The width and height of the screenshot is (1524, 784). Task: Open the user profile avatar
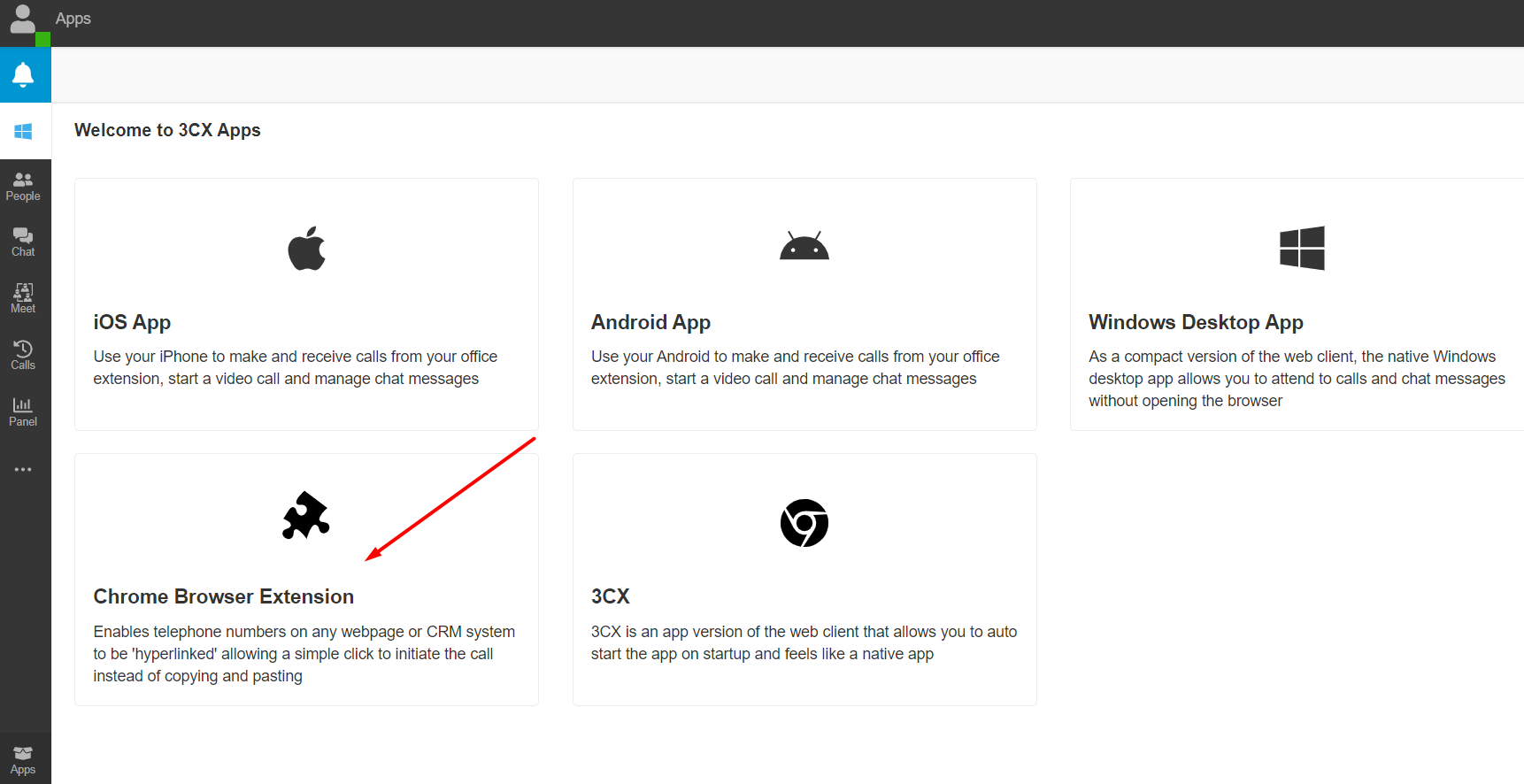[22, 19]
